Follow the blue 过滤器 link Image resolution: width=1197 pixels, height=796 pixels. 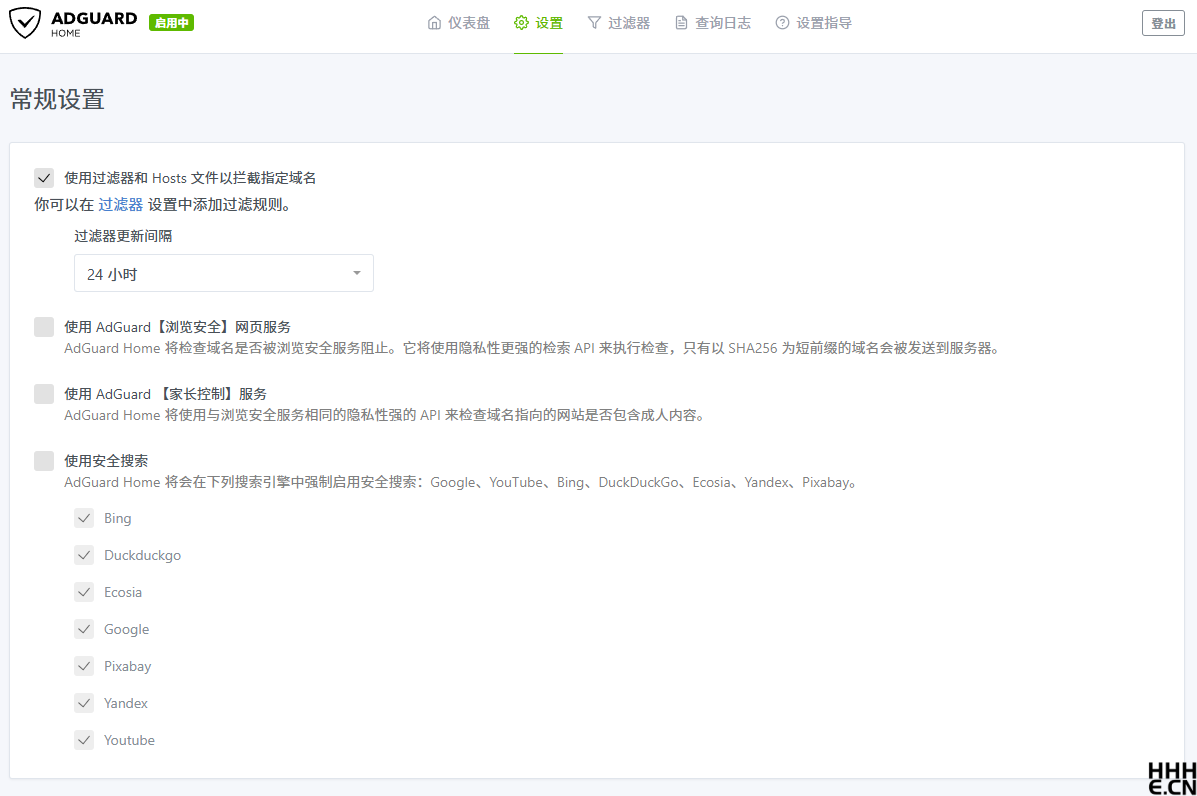click(x=121, y=205)
